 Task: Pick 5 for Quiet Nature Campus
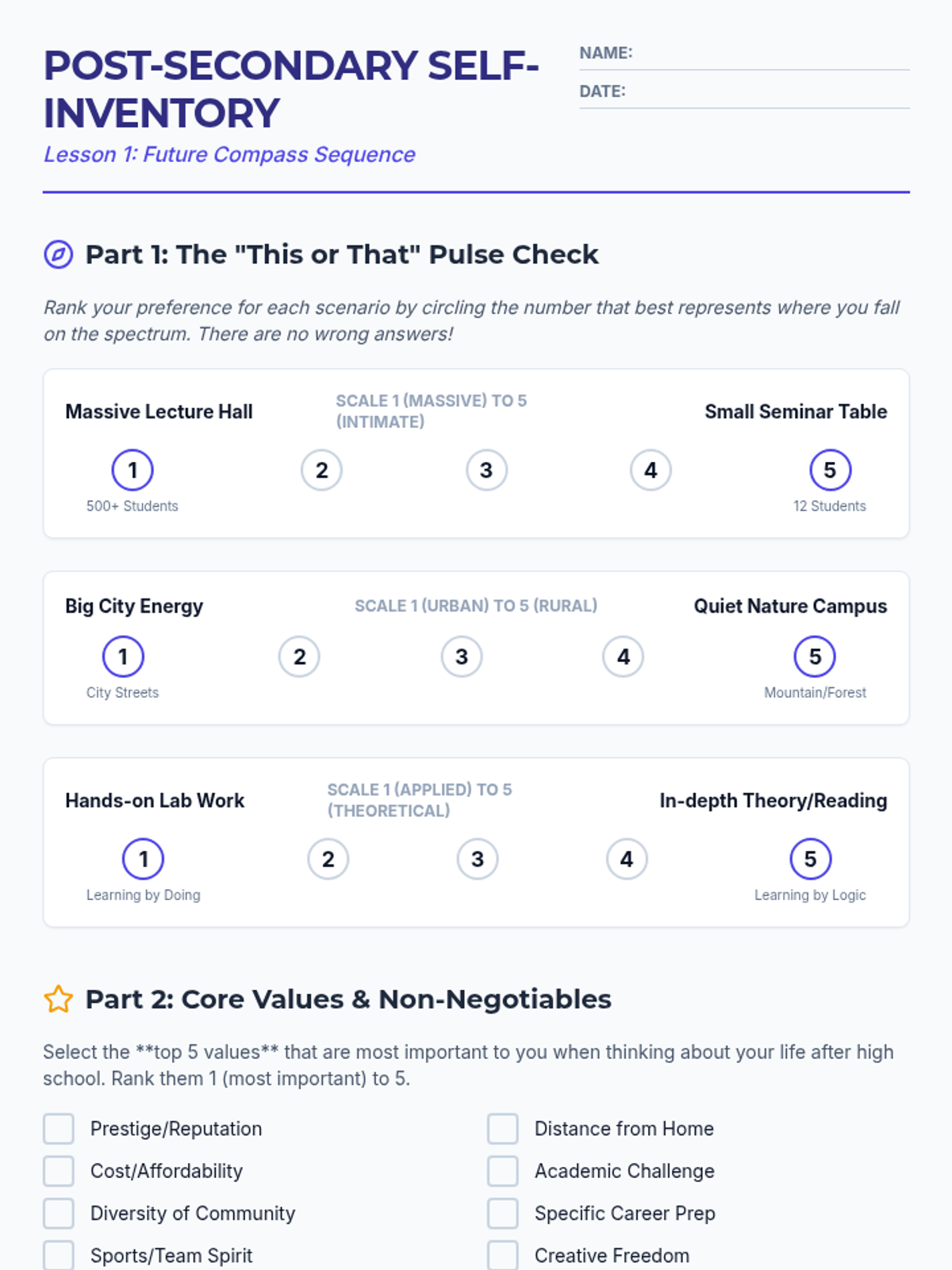[x=815, y=656]
